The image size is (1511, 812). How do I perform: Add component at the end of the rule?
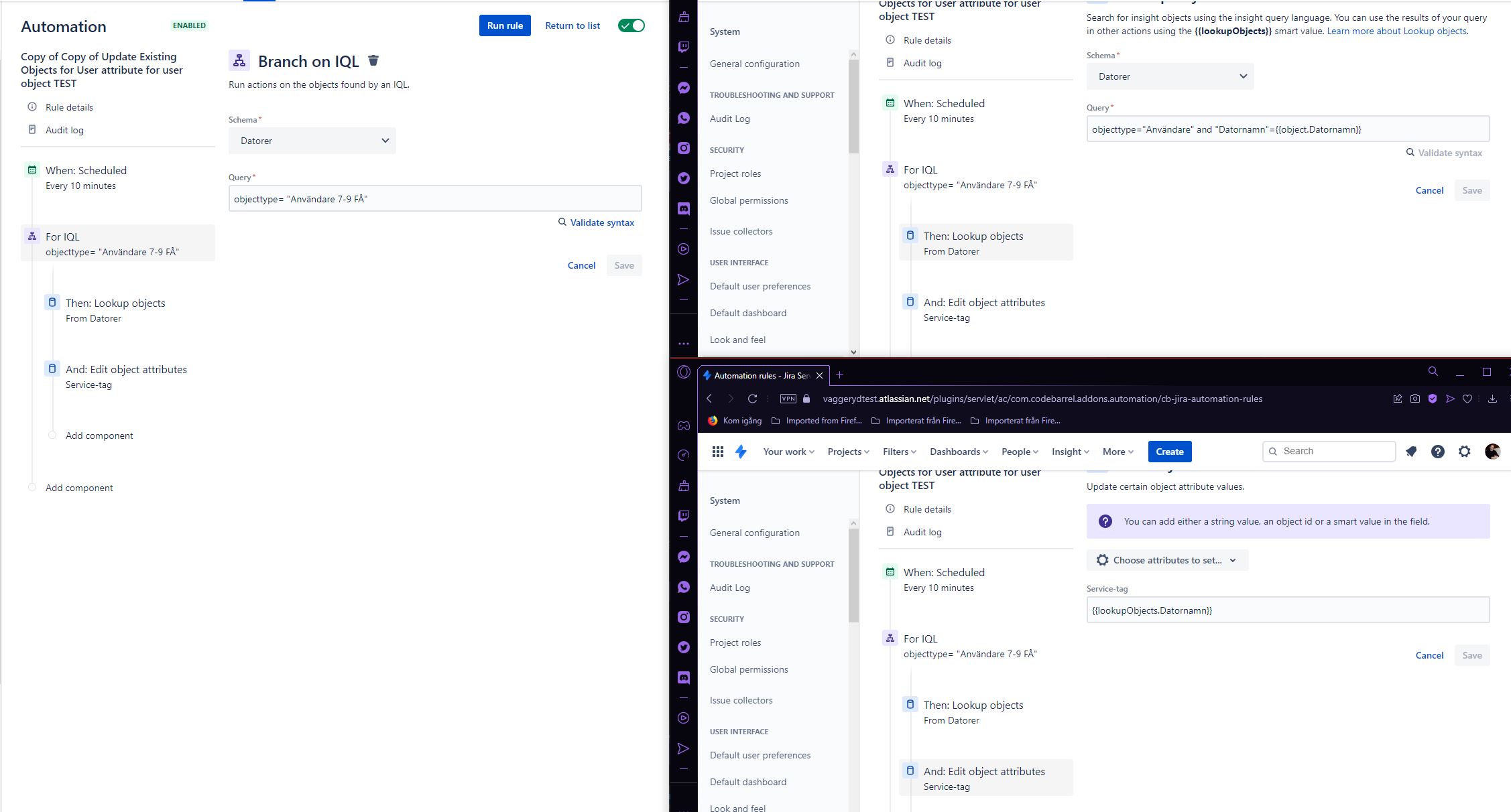79,488
